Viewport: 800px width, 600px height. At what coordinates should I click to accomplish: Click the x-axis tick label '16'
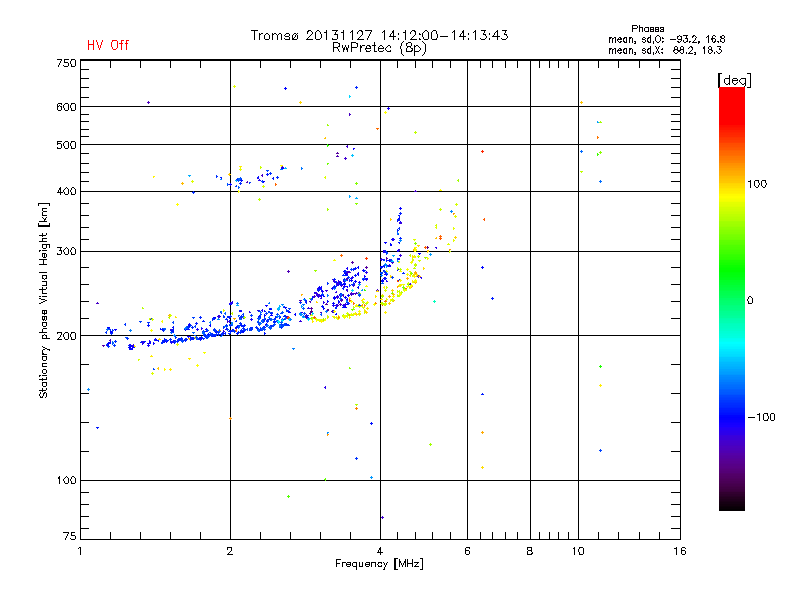(680, 551)
